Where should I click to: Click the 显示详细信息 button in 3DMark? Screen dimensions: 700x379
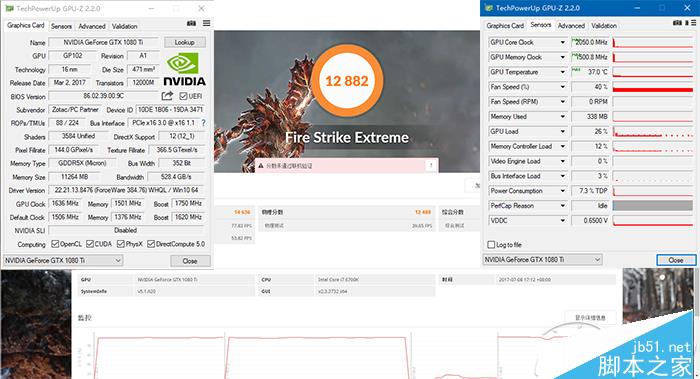point(590,317)
